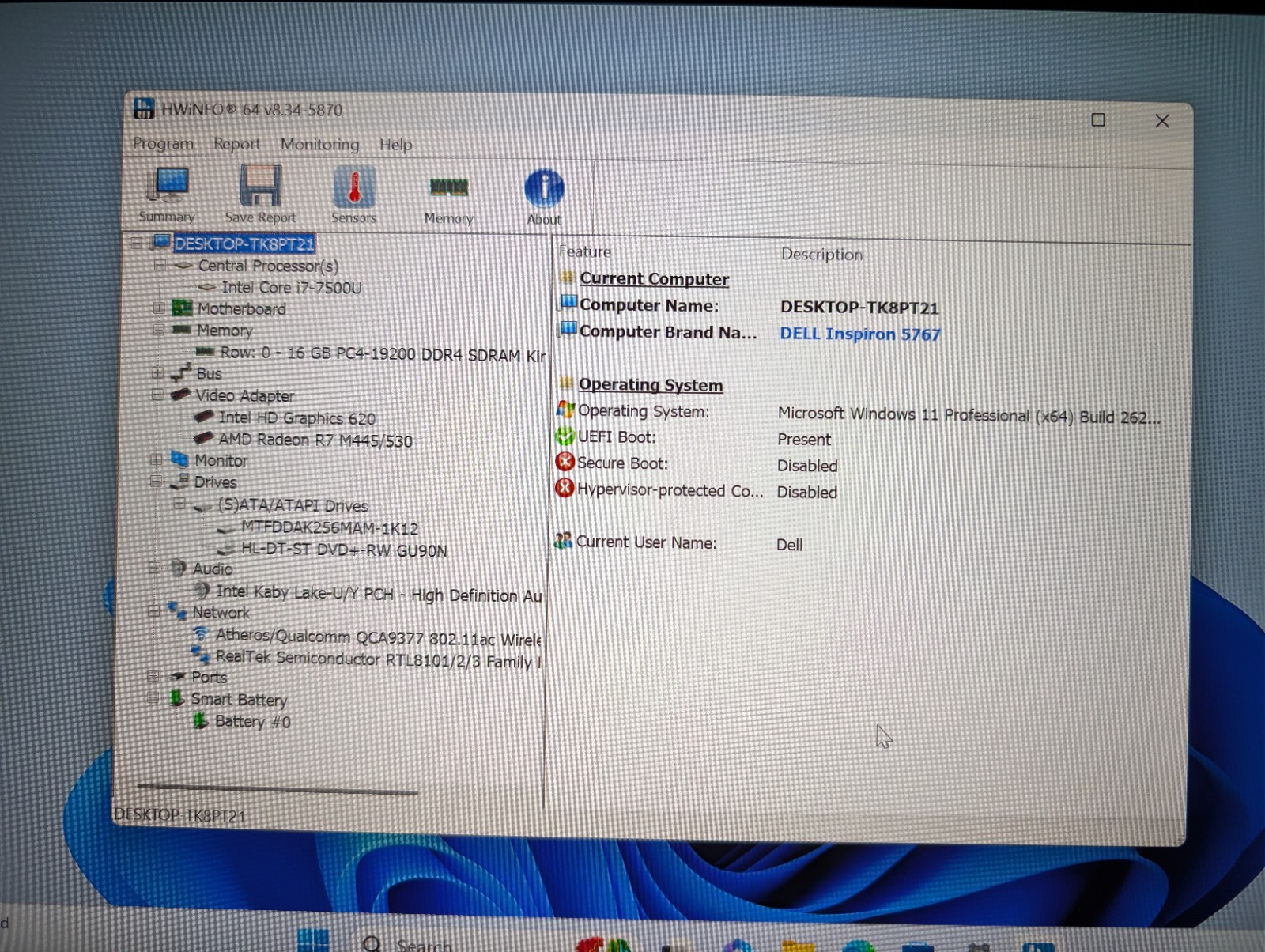Click the Monitor tree node icon
1265x952 pixels.
[179, 459]
